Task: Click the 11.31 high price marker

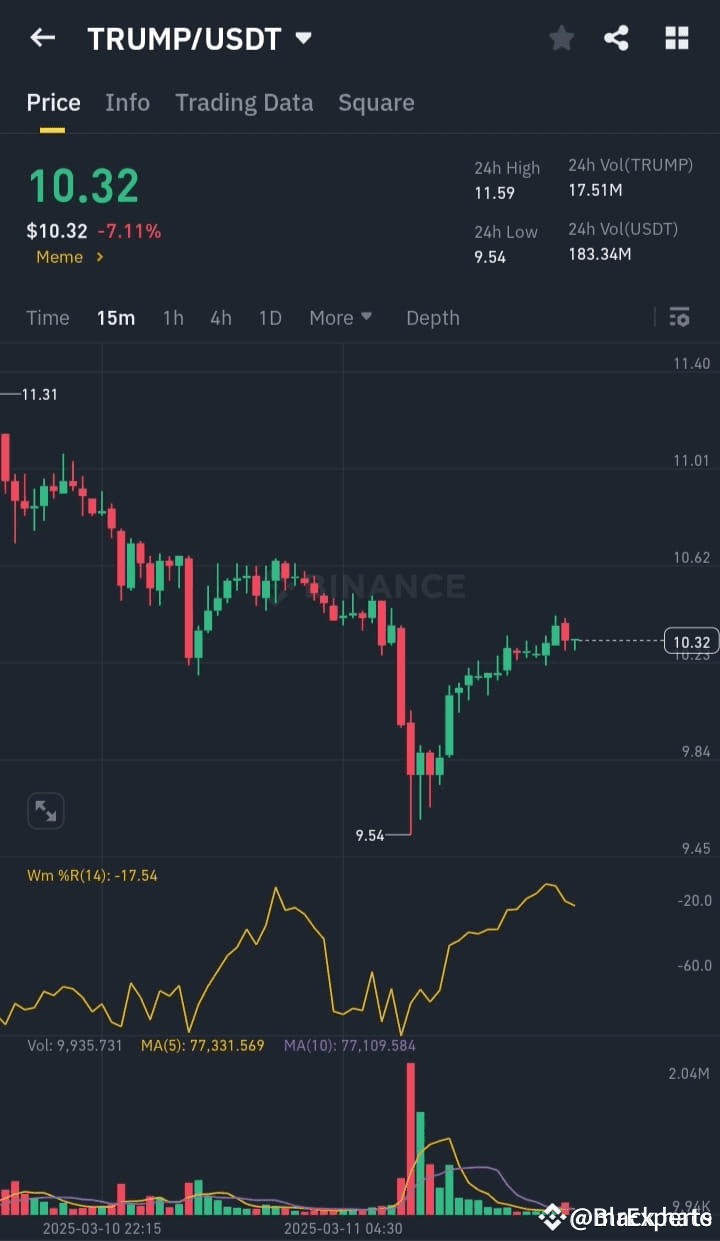Action: tap(39, 395)
